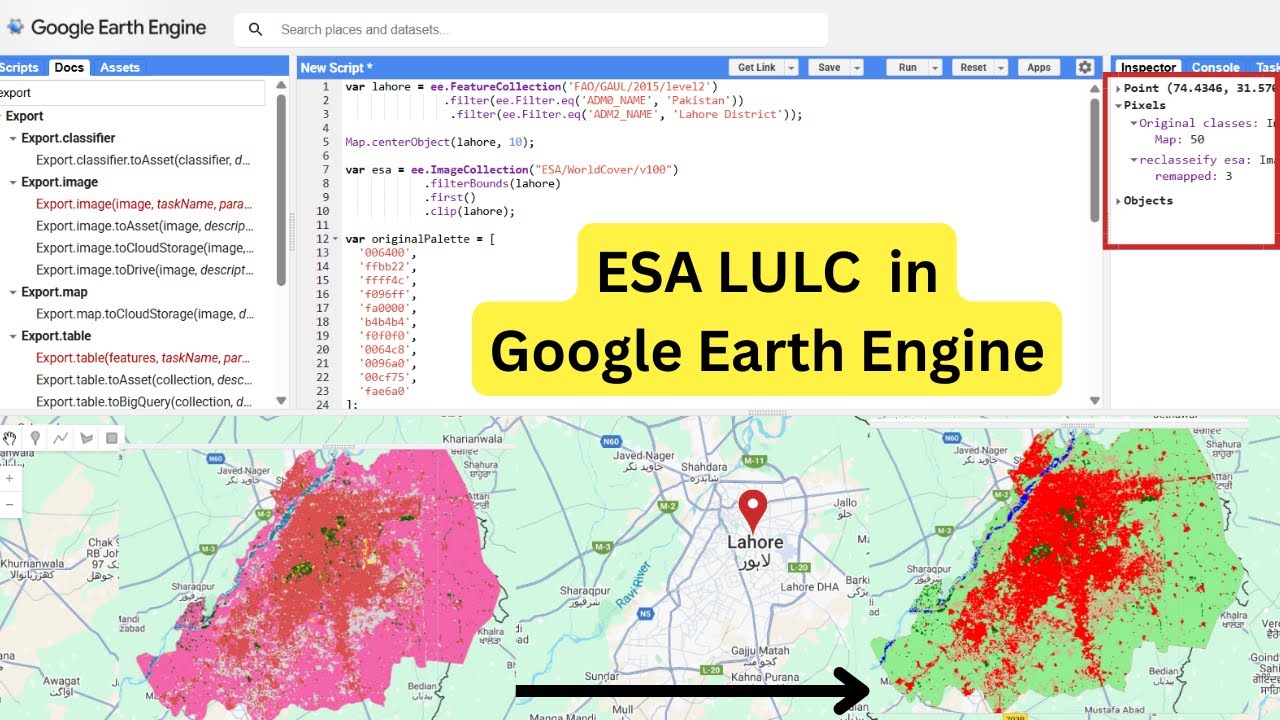This screenshot has height=720, width=1280.
Task: Open Export.table.toBigQuery doc entry
Action: click(144, 402)
